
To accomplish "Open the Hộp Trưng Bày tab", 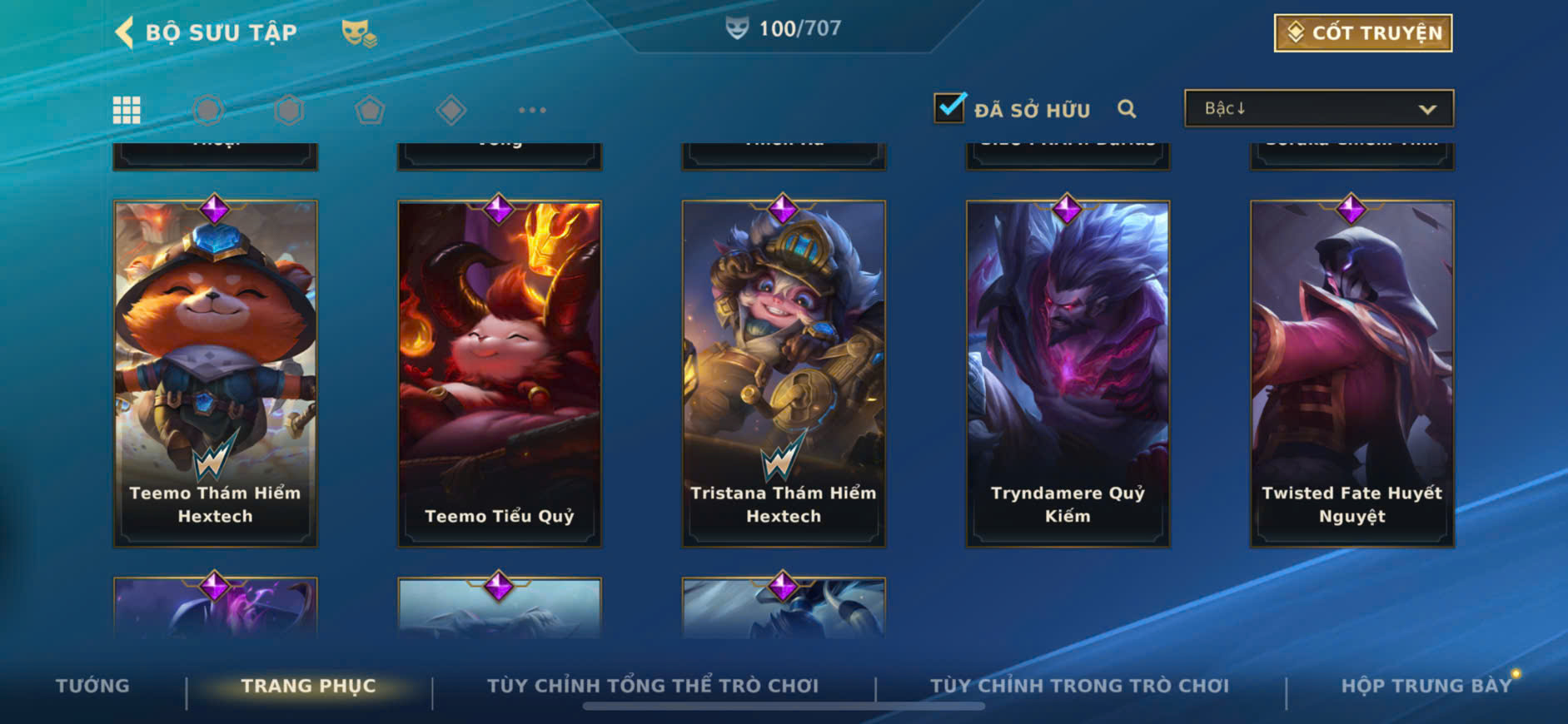I will pos(1426,686).
